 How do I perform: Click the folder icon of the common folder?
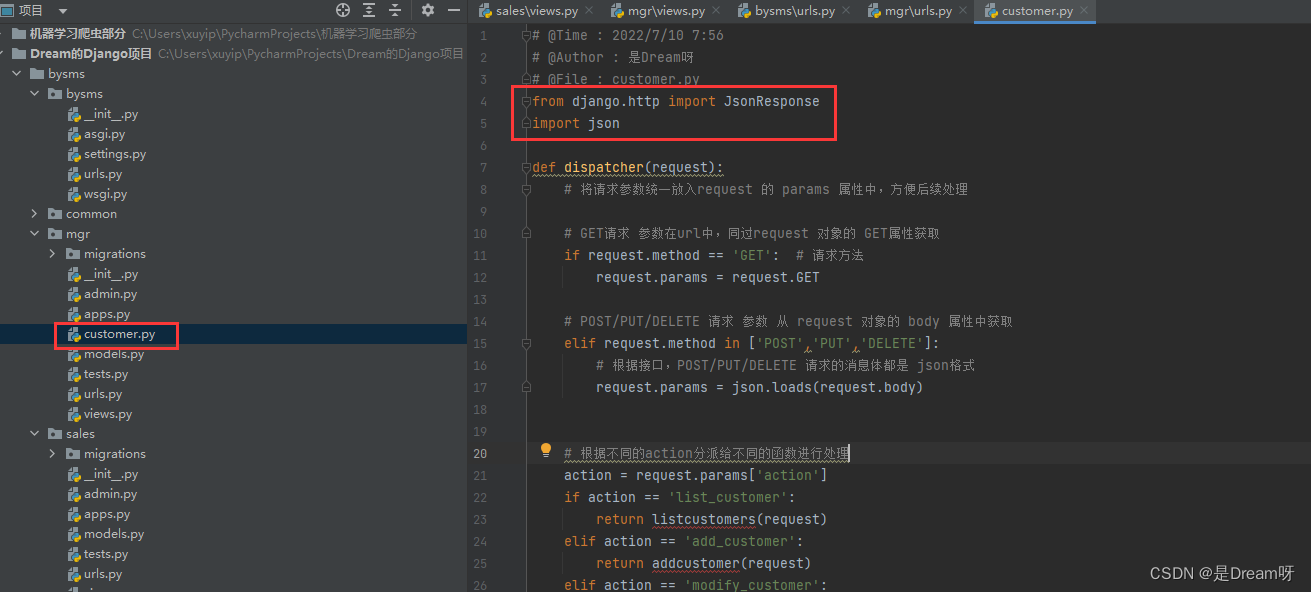(x=55, y=214)
